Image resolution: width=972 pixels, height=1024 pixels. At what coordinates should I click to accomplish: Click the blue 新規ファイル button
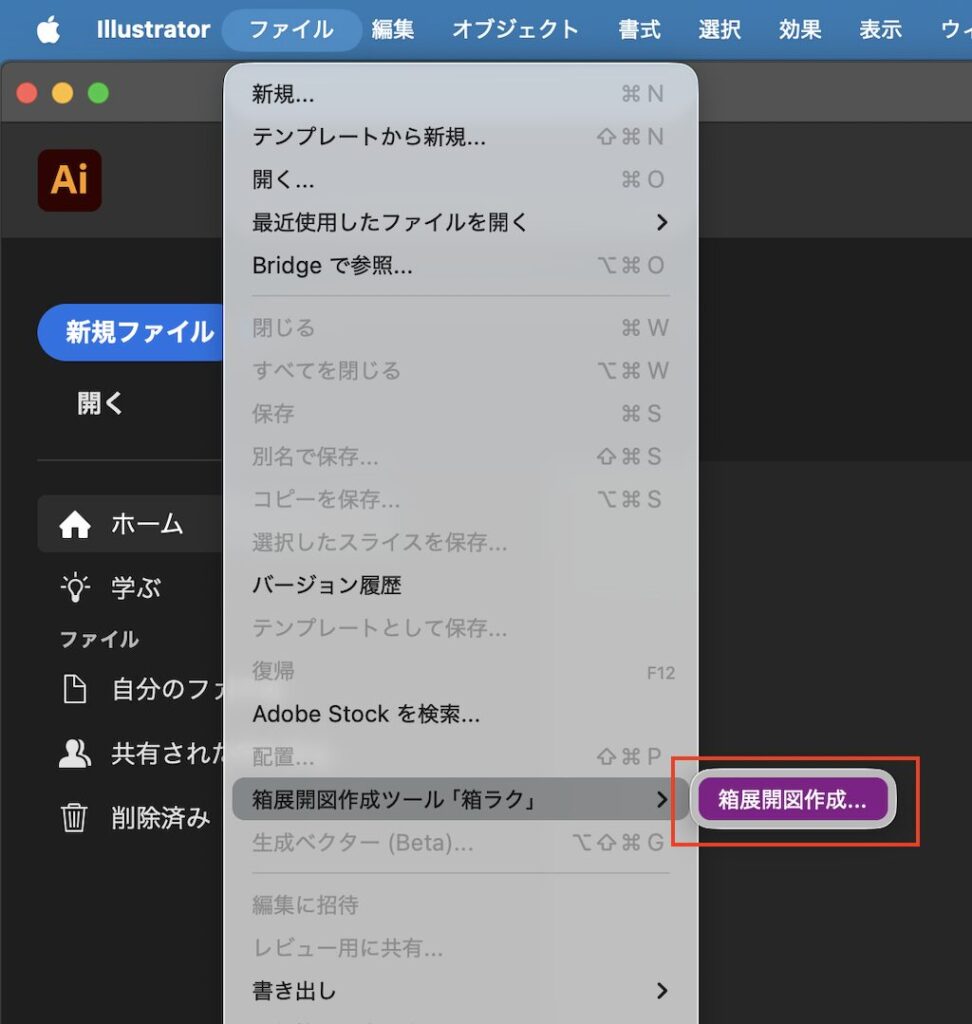(x=131, y=331)
